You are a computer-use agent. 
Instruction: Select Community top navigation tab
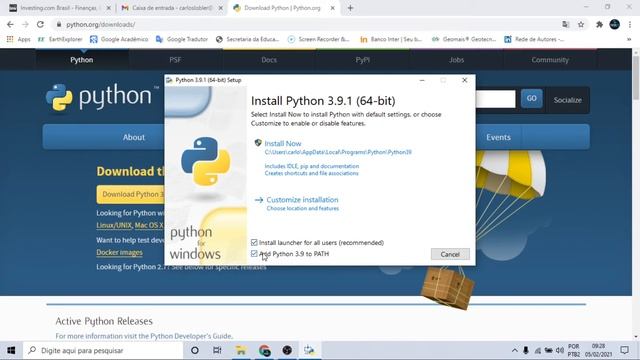click(x=550, y=60)
